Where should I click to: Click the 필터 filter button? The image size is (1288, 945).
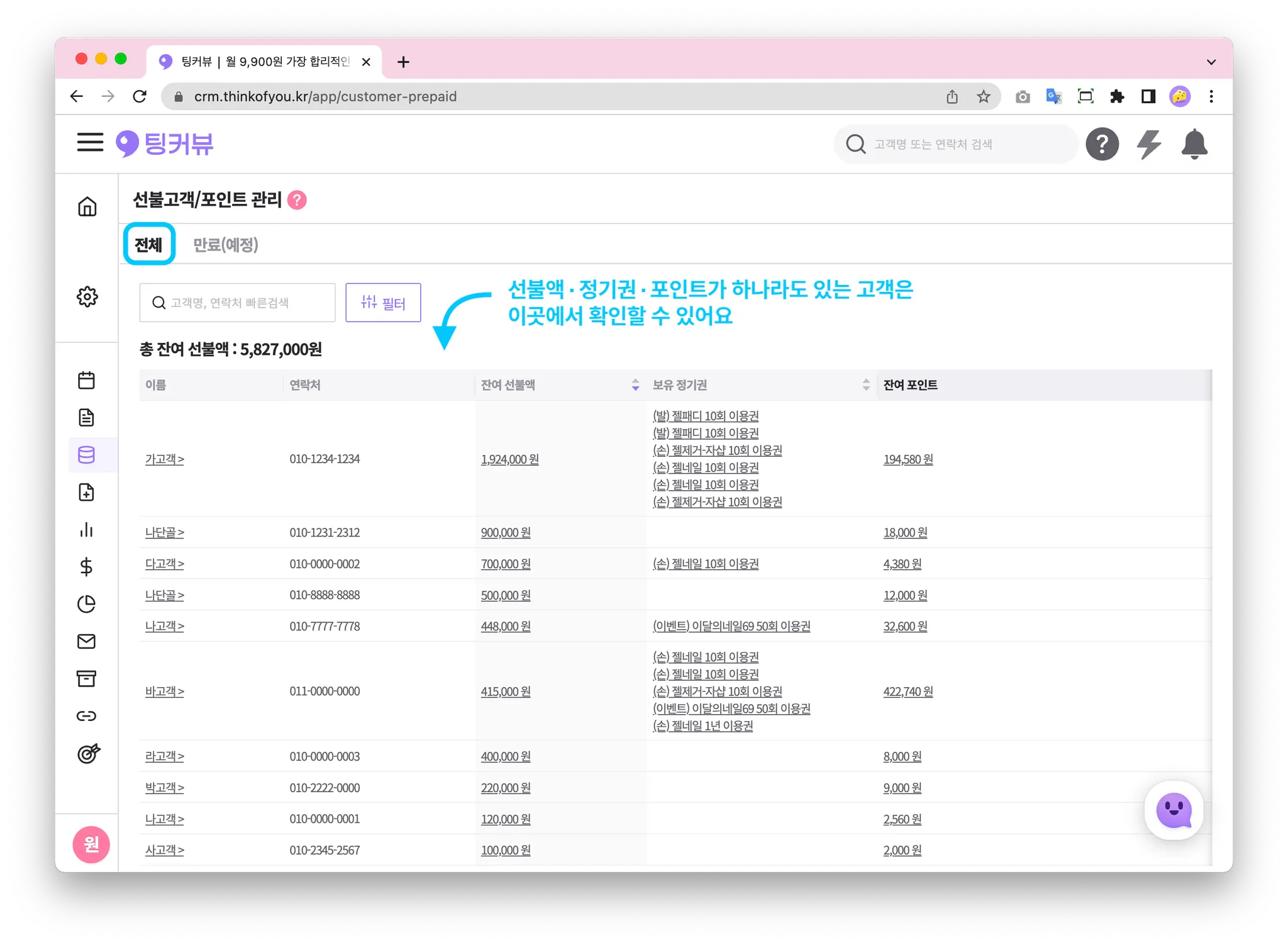pos(383,303)
